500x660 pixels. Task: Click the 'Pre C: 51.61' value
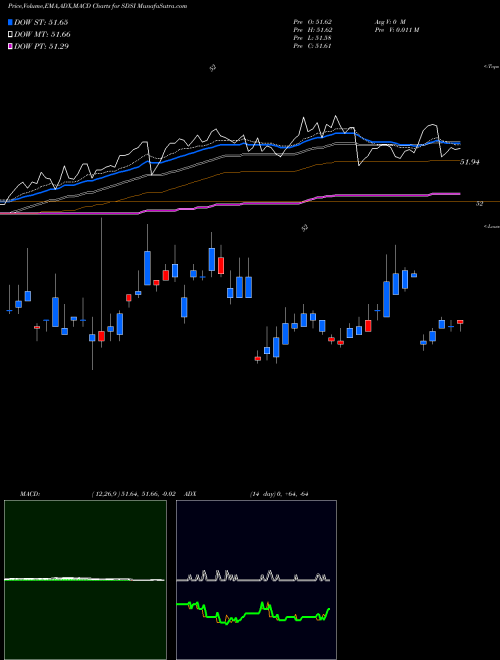[314, 46]
